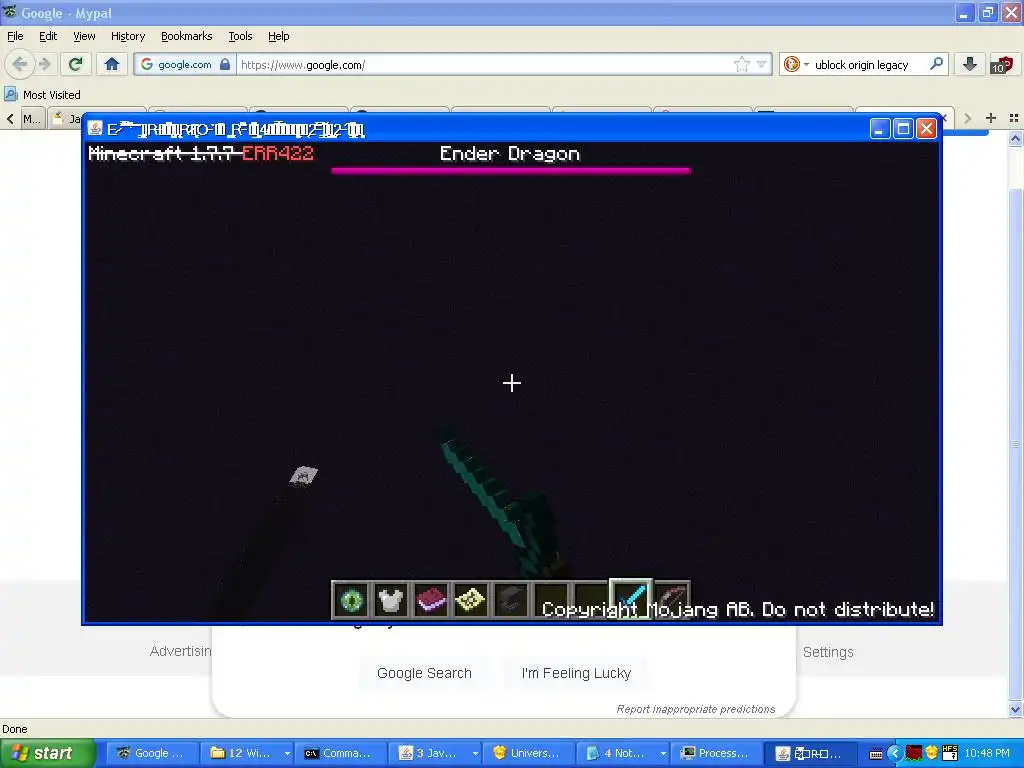Select the diamond sword hotbar slot
Image resolution: width=1024 pixels, height=768 pixels.
pyautogui.click(x=631, y=598)
